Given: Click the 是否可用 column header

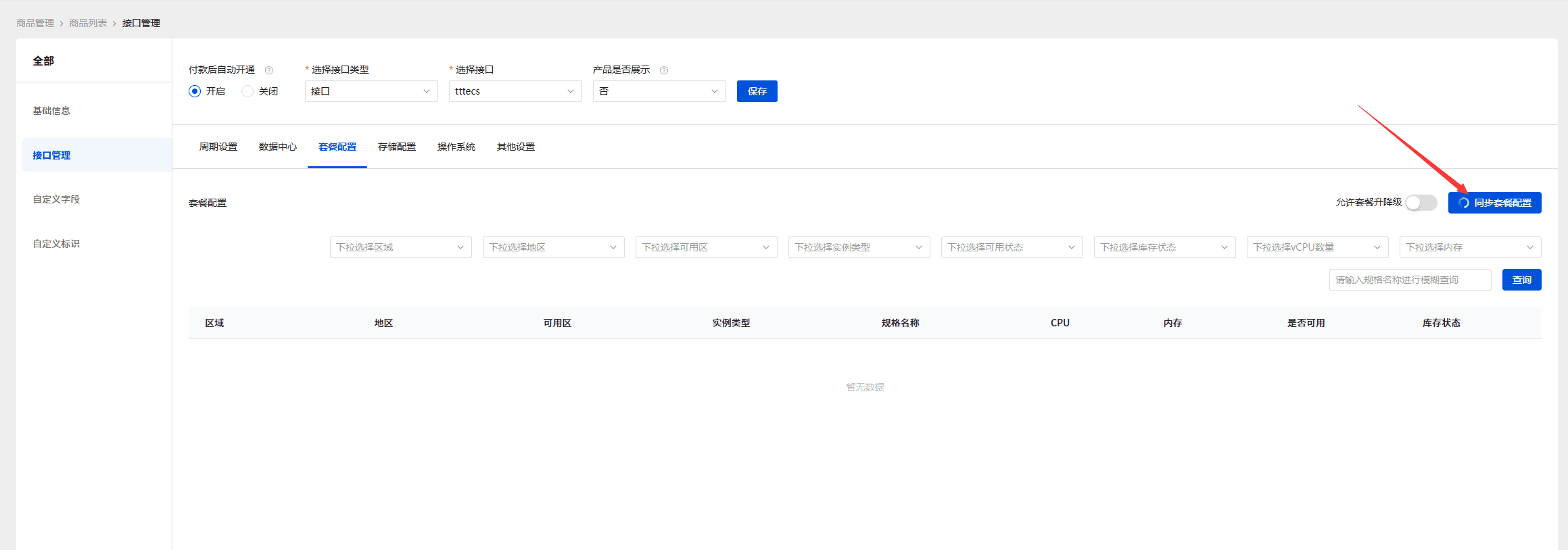Looking at the screenshot, I should pos(1306,323).
